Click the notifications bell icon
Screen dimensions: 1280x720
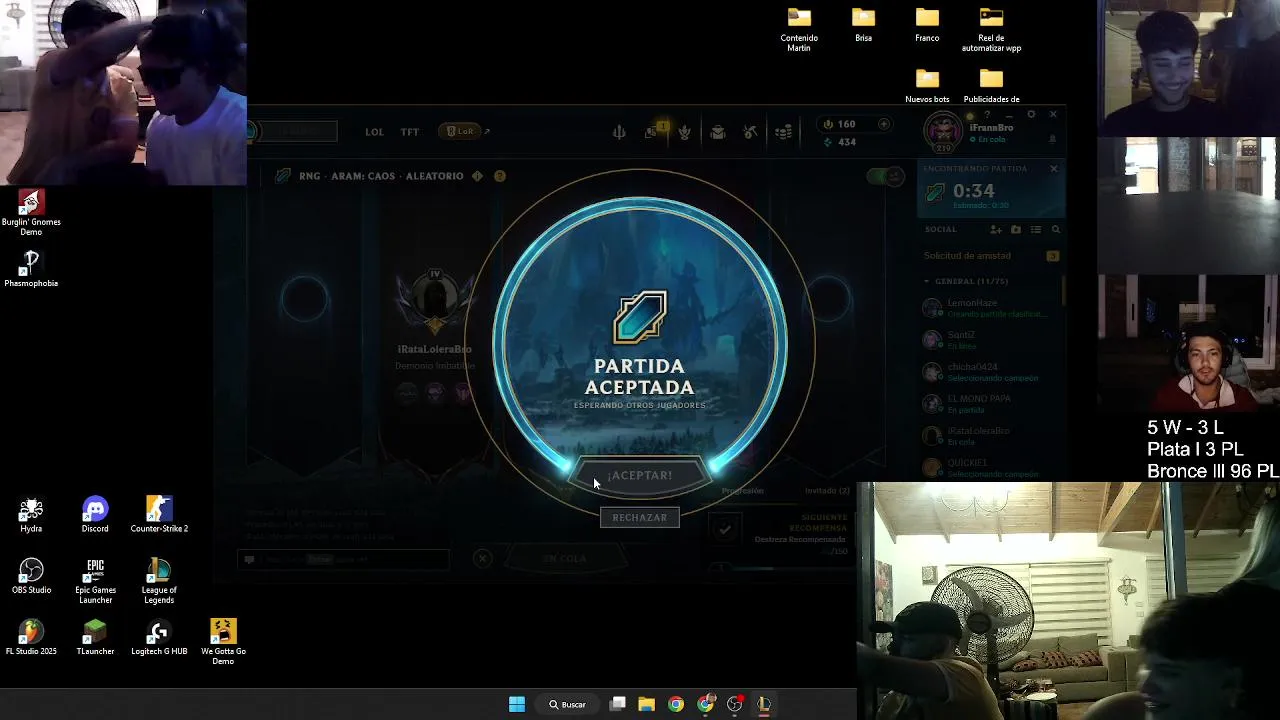1052,140
